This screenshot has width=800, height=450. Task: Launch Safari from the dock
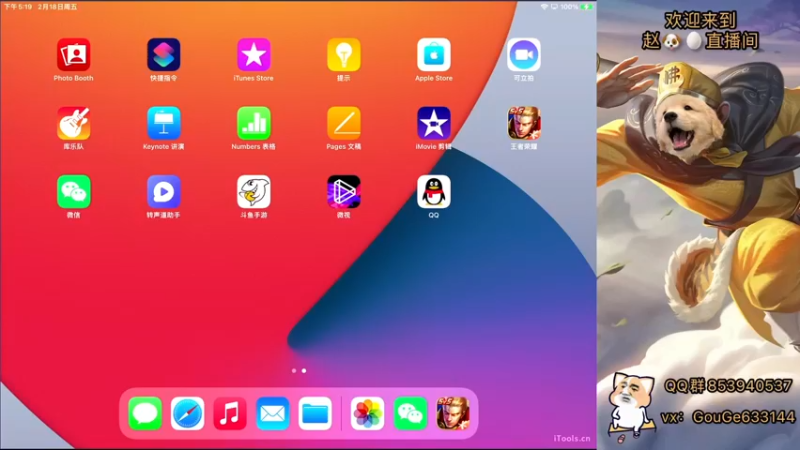coord(187,413)
